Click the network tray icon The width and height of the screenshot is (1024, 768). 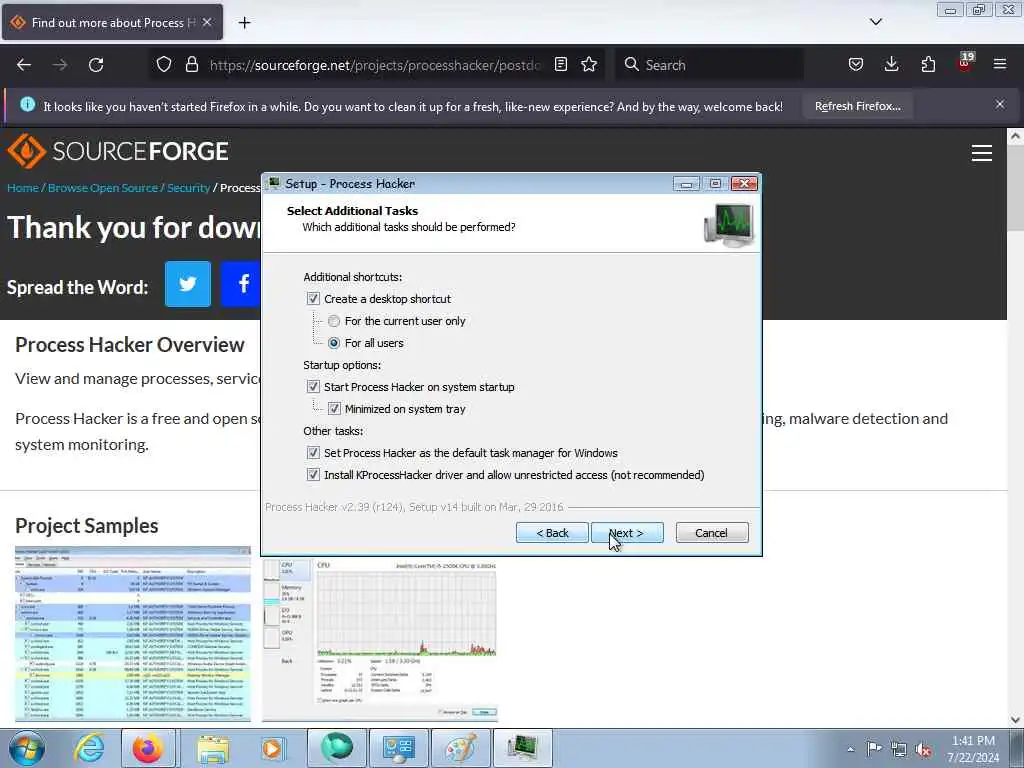click(899, 749)
